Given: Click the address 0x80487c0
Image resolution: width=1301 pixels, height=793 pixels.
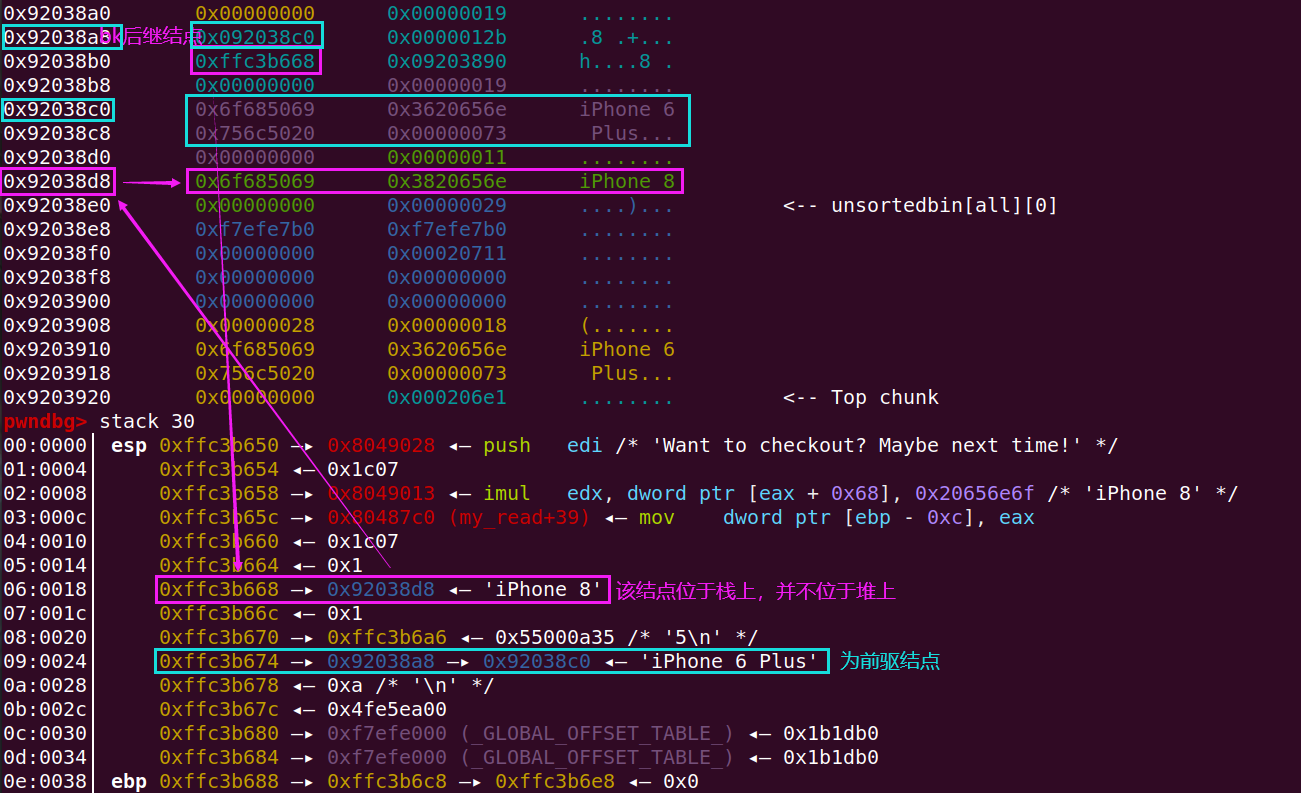Looking at the screenshot, I should [x=381, y=518].
